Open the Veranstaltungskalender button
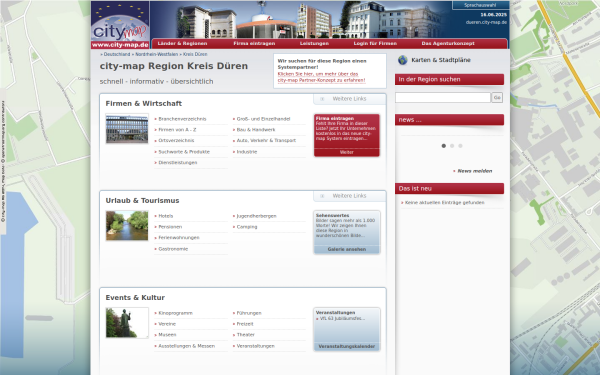600x375 pixels. pos(347,347)
